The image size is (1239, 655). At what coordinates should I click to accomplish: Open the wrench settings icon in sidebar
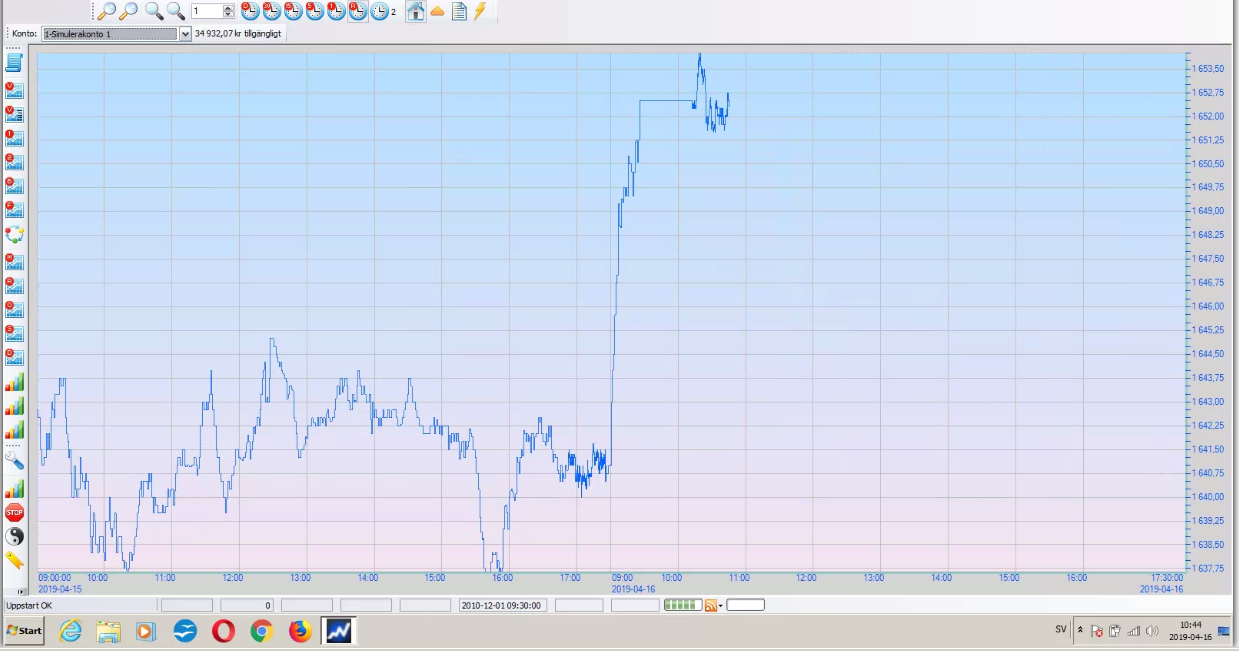tap(14, 460)
